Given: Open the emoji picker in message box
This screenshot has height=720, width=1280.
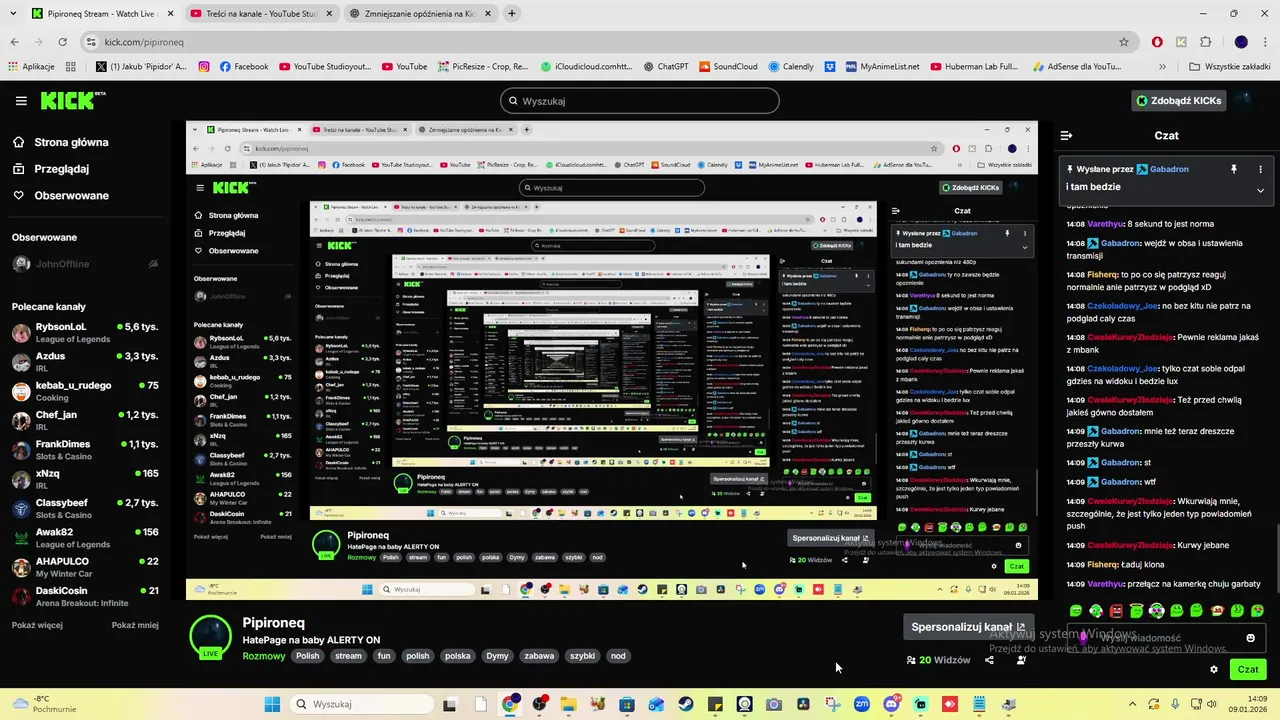Looking at the screenshot, I should pyautogui.click(x=1250, y=638).
